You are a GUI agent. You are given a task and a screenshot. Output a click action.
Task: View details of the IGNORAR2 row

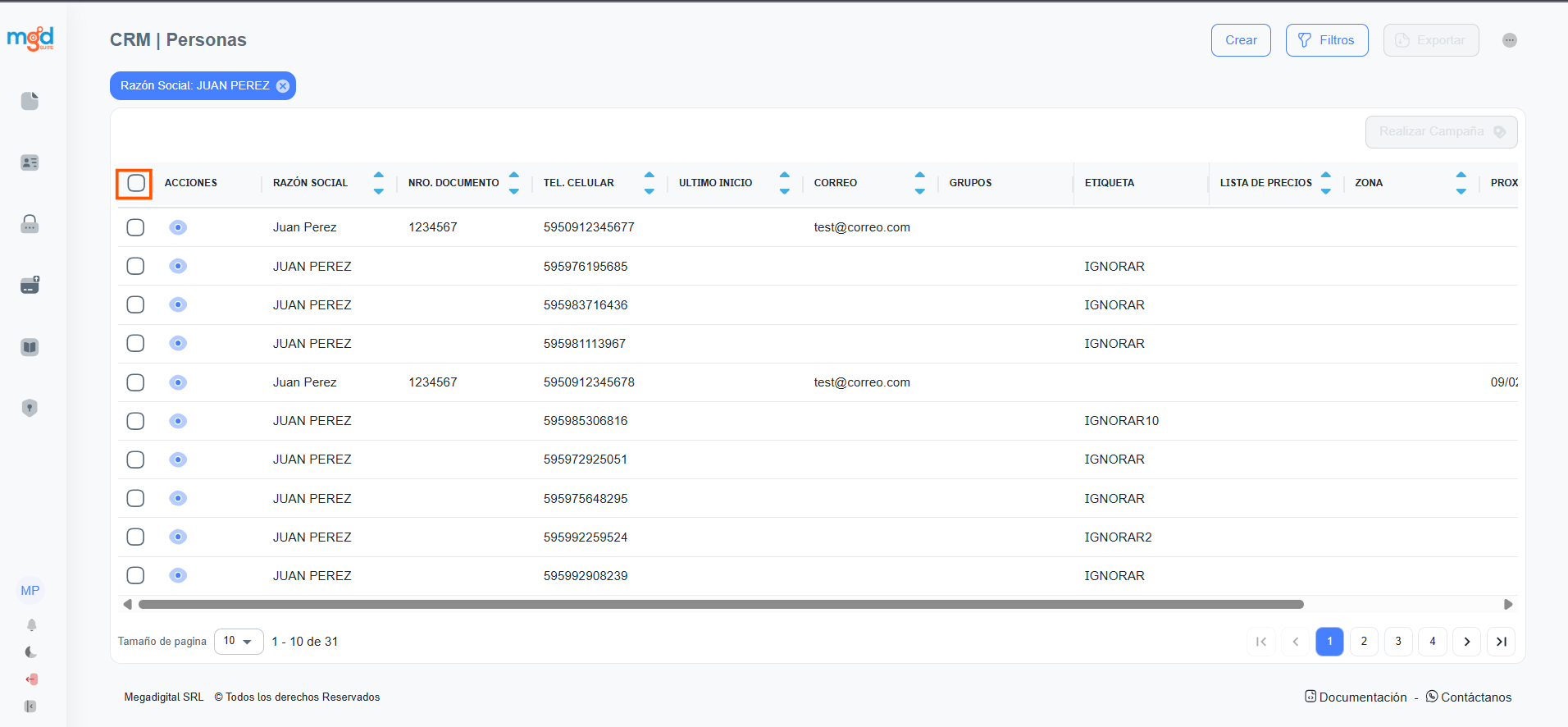178,537
